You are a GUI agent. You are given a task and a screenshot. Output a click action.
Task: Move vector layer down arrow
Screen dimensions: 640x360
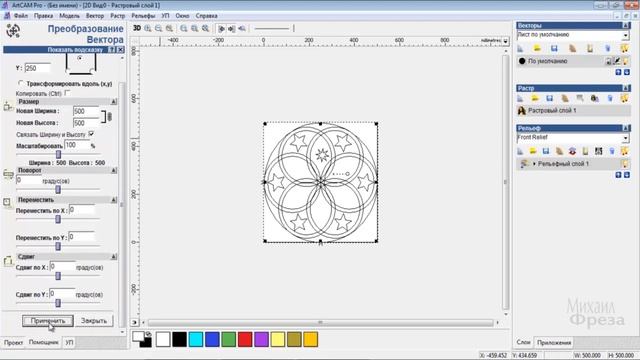tap(627, 72)
